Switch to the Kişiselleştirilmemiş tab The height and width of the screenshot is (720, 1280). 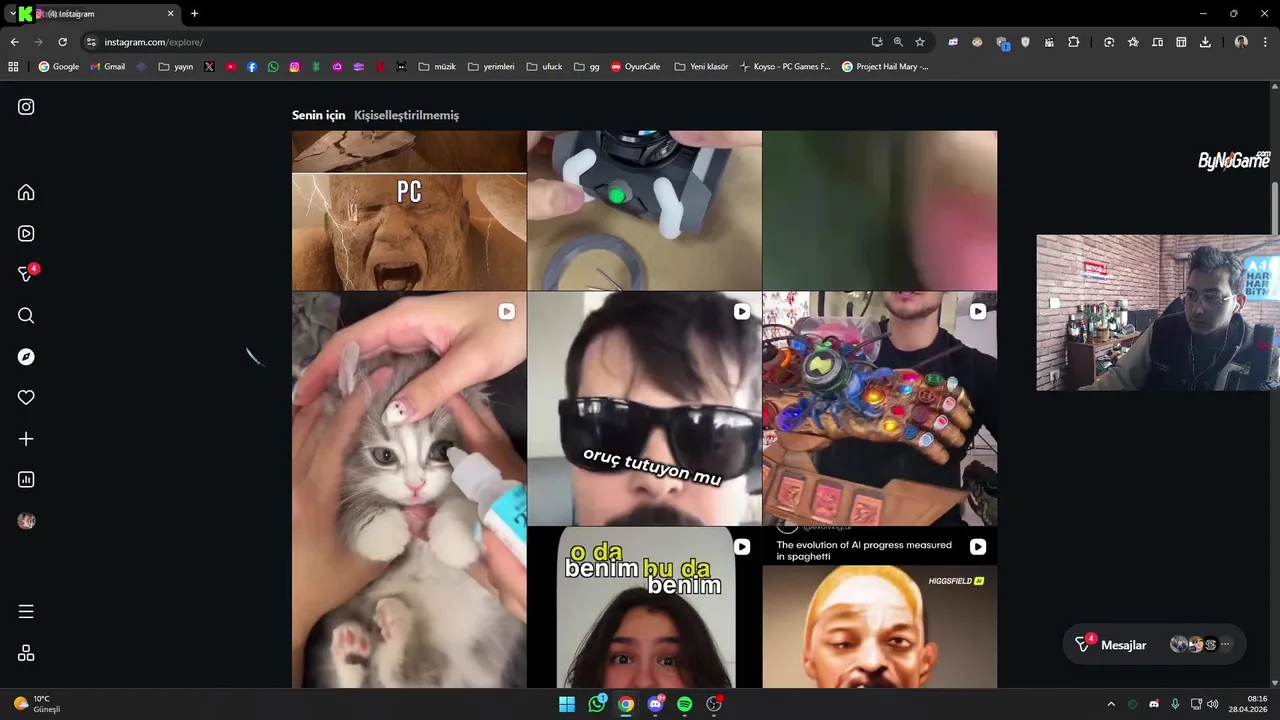406,115
